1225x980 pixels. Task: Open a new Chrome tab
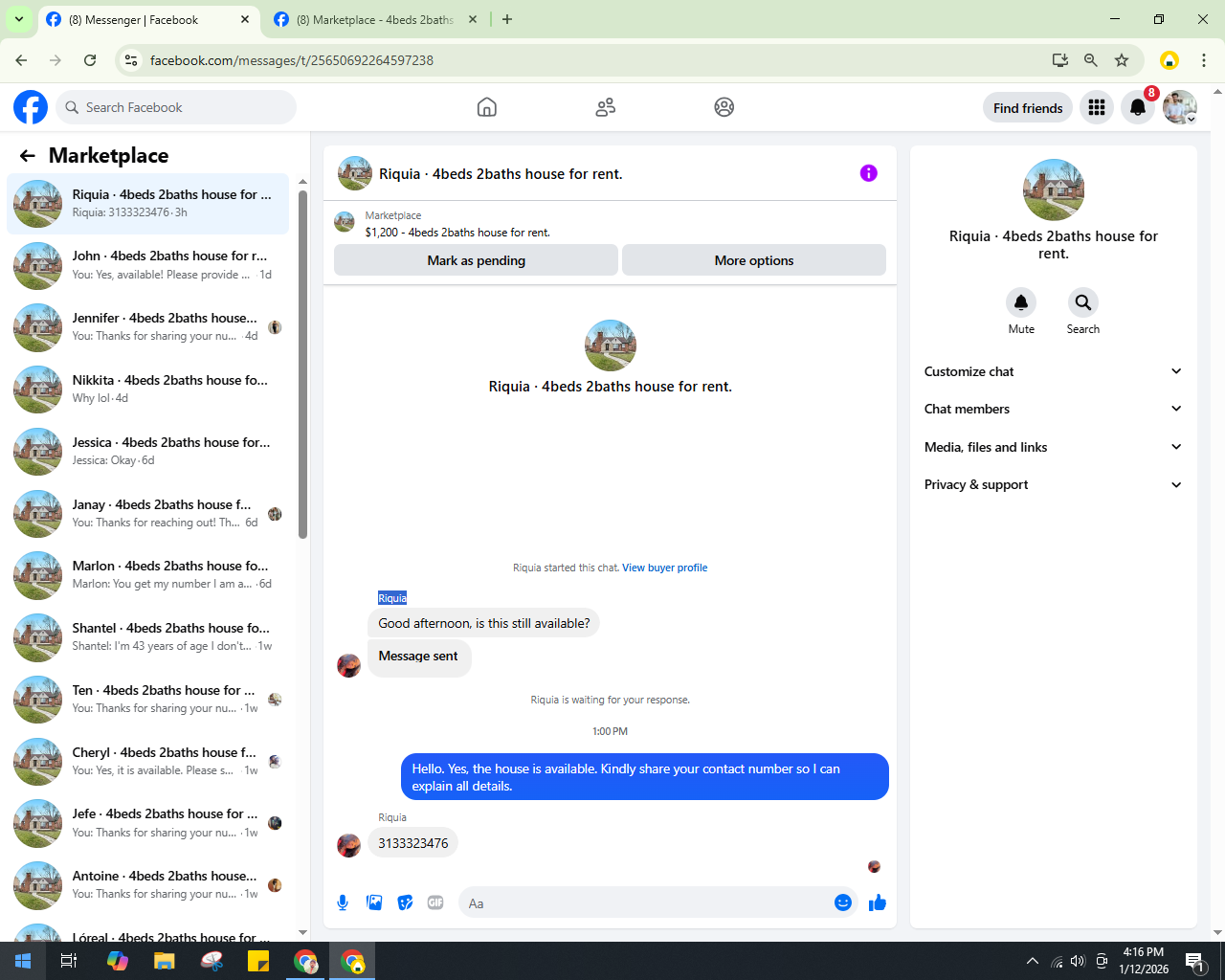(x=507, y=19)
